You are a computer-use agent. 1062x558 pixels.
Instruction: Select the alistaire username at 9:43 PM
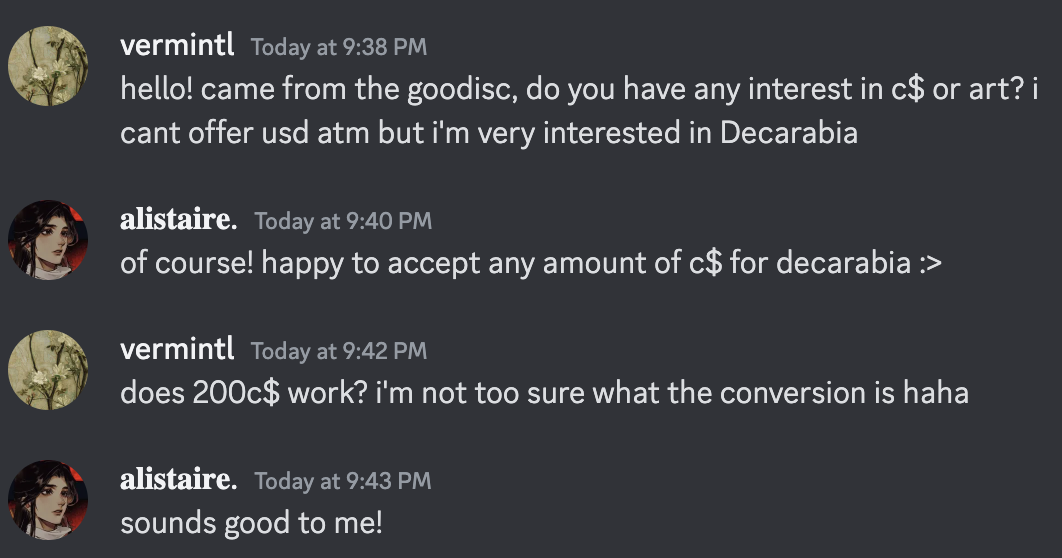178,480
